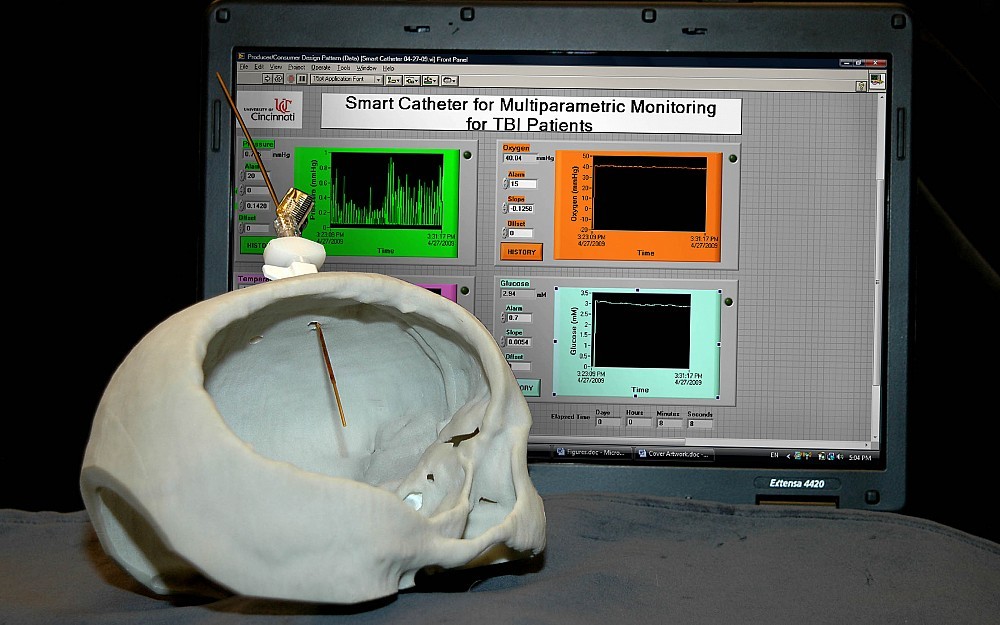Switch to Figures.doc taskbar window
This screenshot has height=625, width=1000.
coord(592,452)
